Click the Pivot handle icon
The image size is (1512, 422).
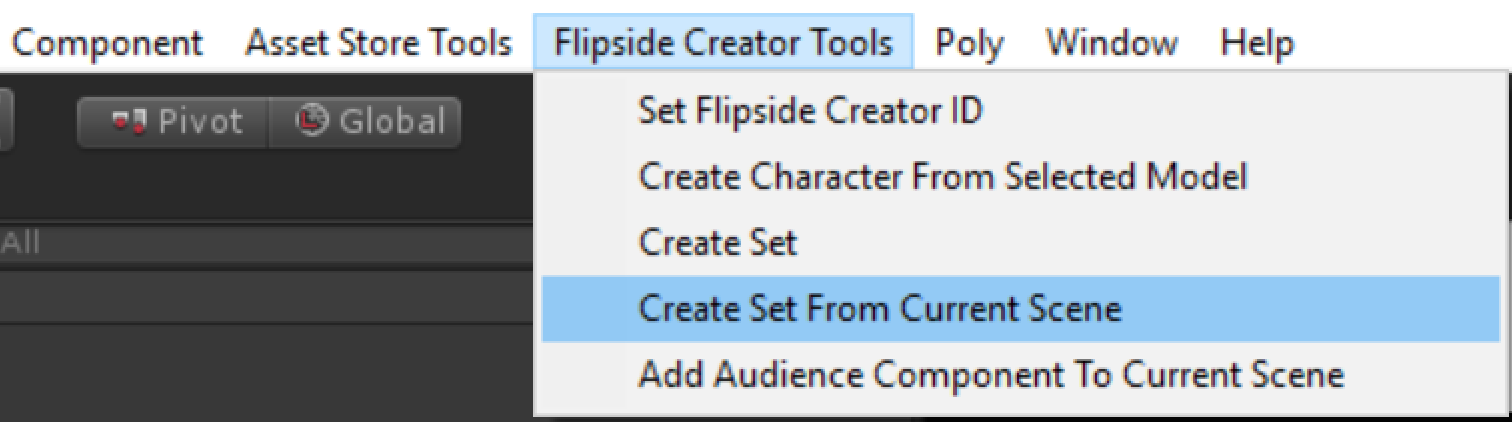pos(127,122)
